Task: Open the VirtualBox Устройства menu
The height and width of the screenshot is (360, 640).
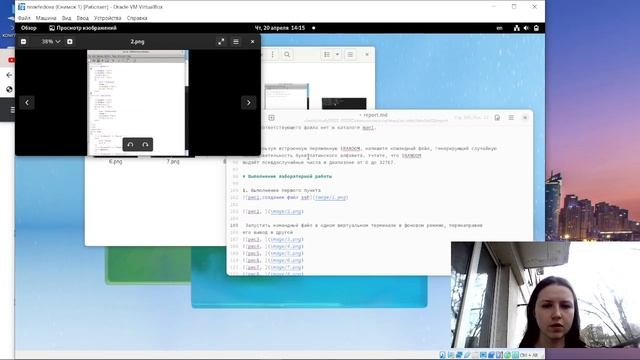Action: pos(107,18)
